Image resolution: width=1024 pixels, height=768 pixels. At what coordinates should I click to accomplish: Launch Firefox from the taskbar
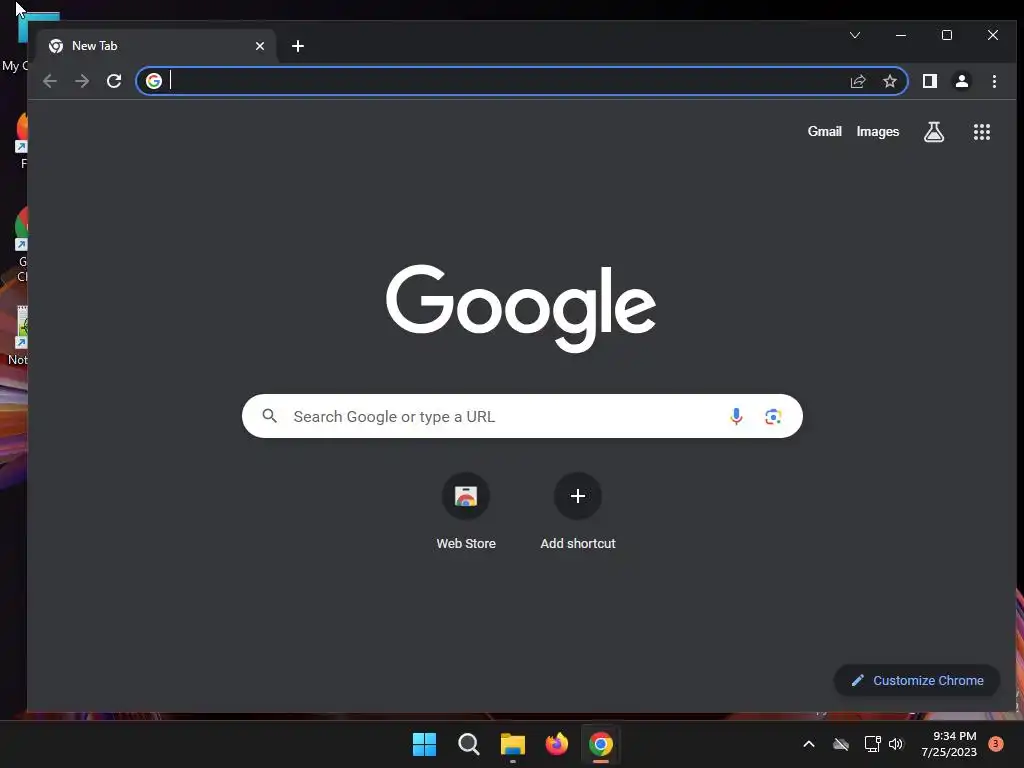coord(556,744)
